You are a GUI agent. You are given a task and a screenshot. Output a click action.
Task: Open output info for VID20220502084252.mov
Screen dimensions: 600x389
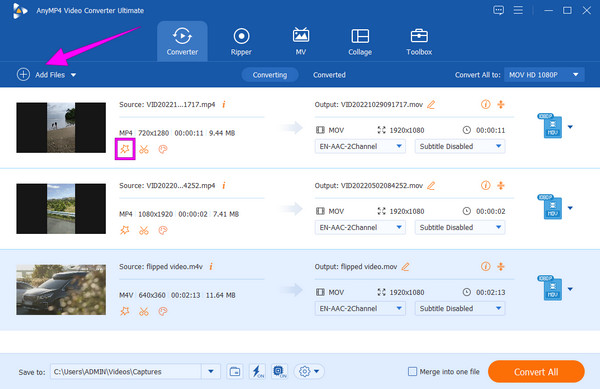coord(486,185)
